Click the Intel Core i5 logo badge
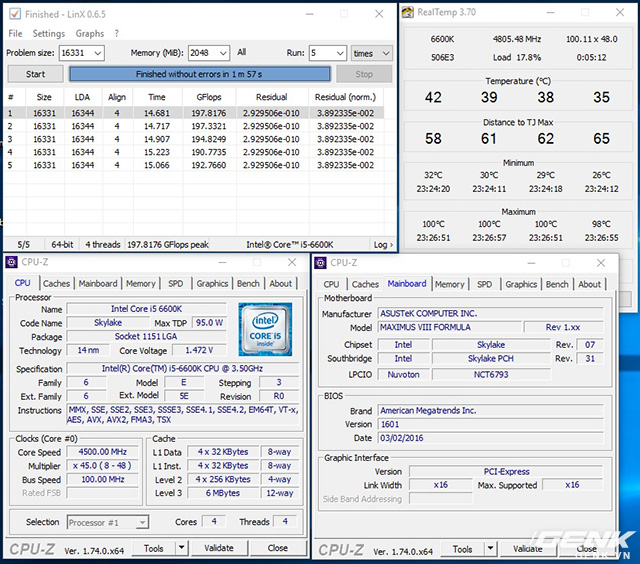The height and width of the screenshot is (564, 640). click(265, 328)
